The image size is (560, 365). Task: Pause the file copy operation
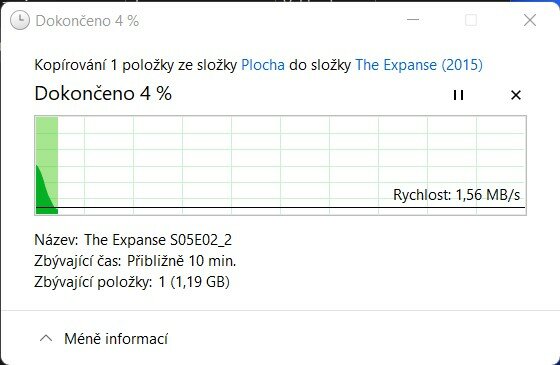458,95
